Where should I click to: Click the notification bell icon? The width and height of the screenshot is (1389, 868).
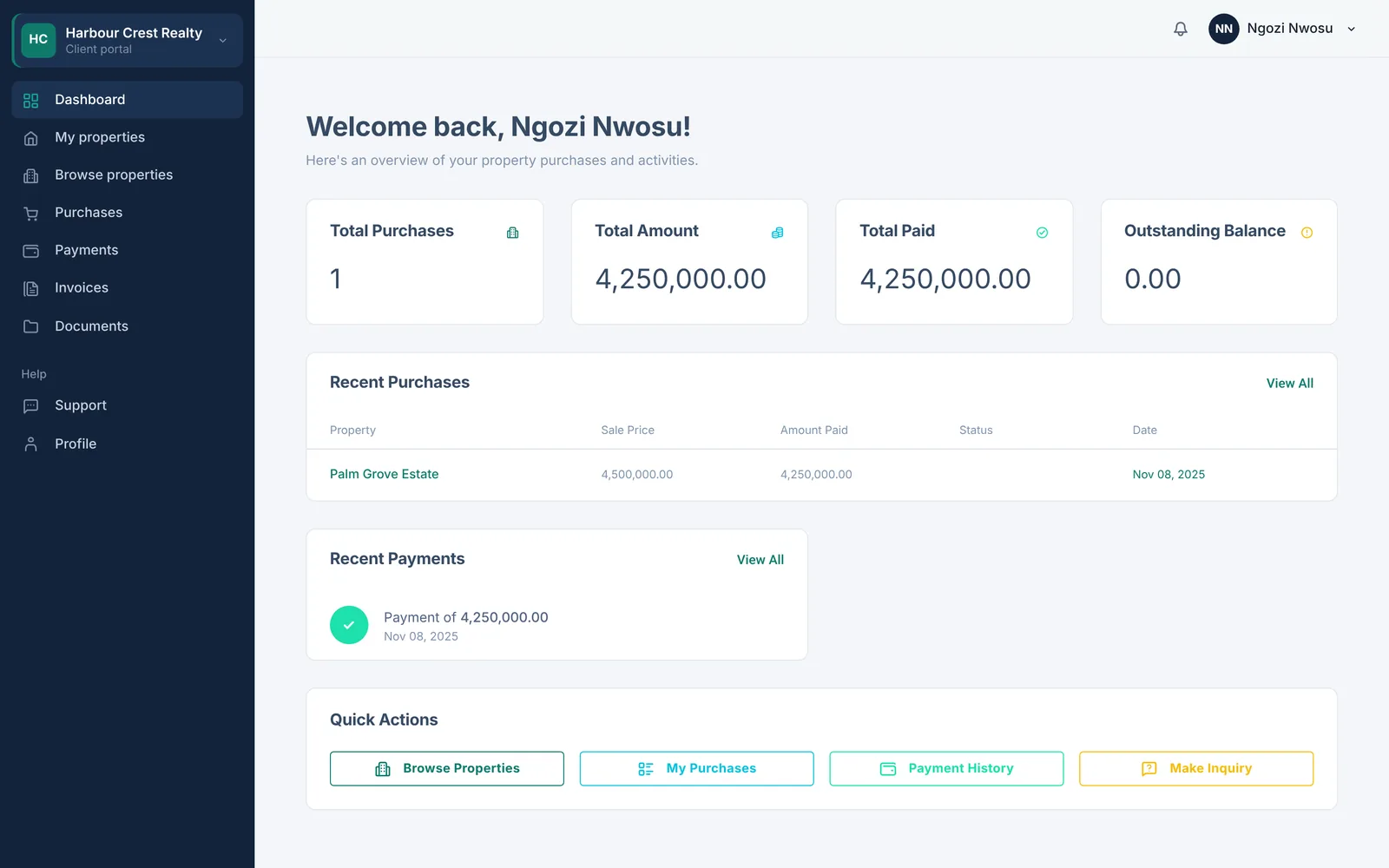click(1181, 29)
